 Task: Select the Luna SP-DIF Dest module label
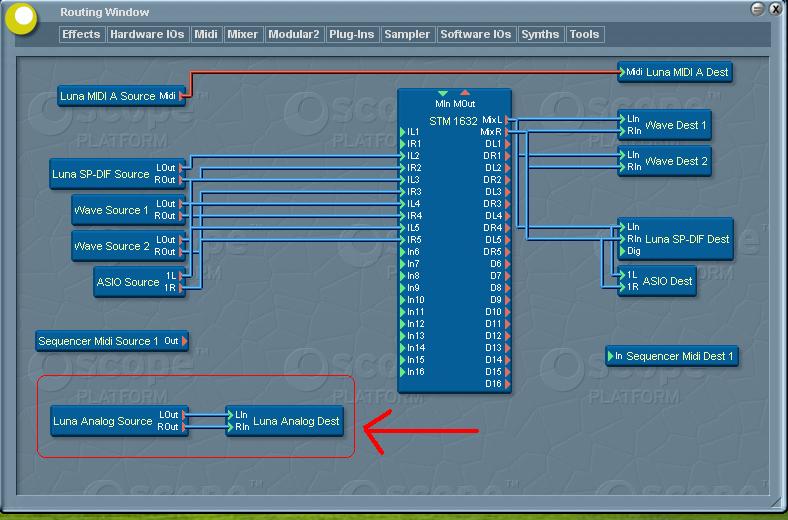[x=687, y=239]
